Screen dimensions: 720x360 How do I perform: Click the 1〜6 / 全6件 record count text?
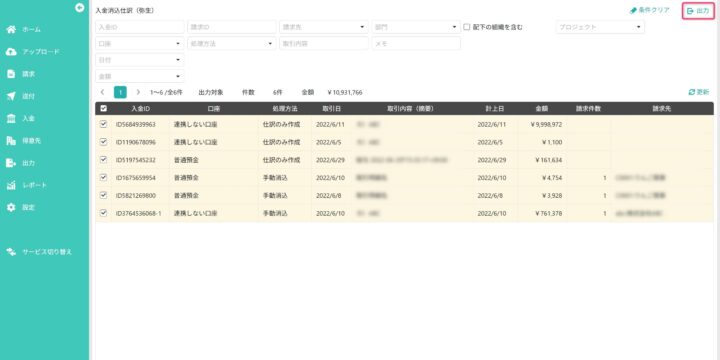coord(166,92)
